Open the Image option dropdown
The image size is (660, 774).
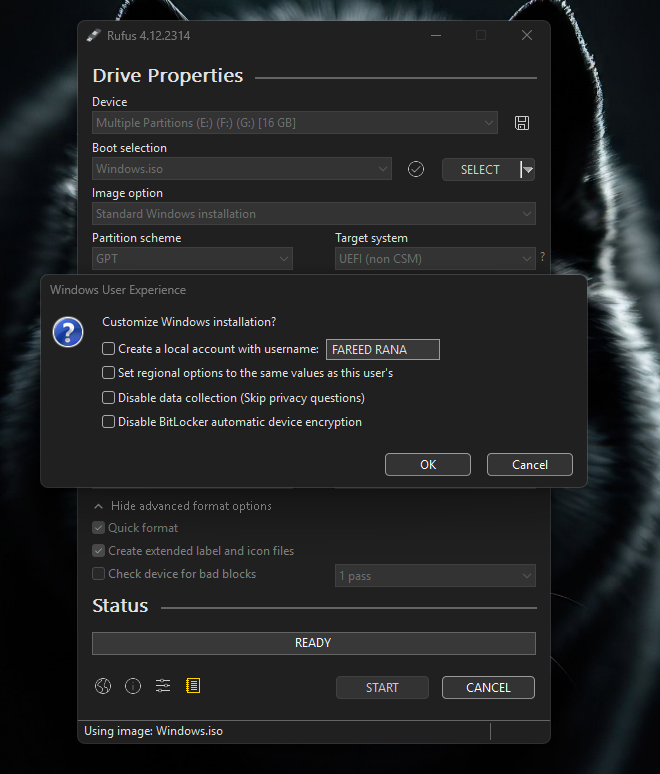[314, 214]
